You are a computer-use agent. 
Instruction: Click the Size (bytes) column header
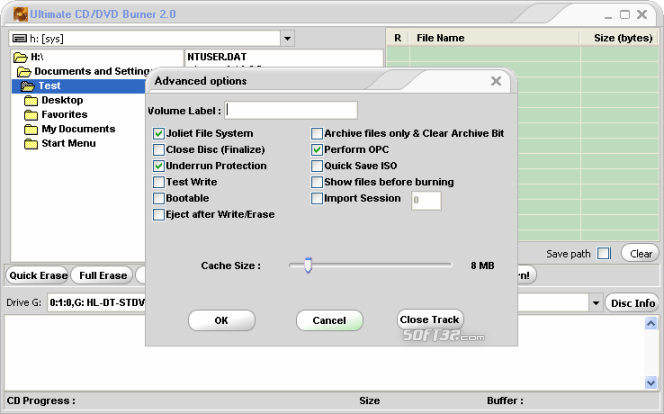(622, 38)
